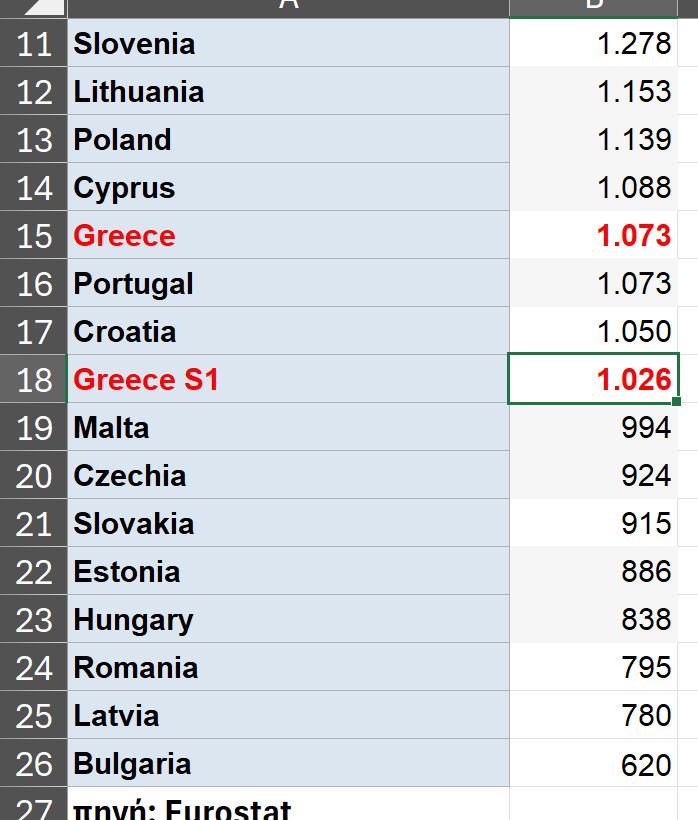The width and height of the screenshot is (698, 820).
Task: Click the Eurostat source cell
Action: coord(288,806)
